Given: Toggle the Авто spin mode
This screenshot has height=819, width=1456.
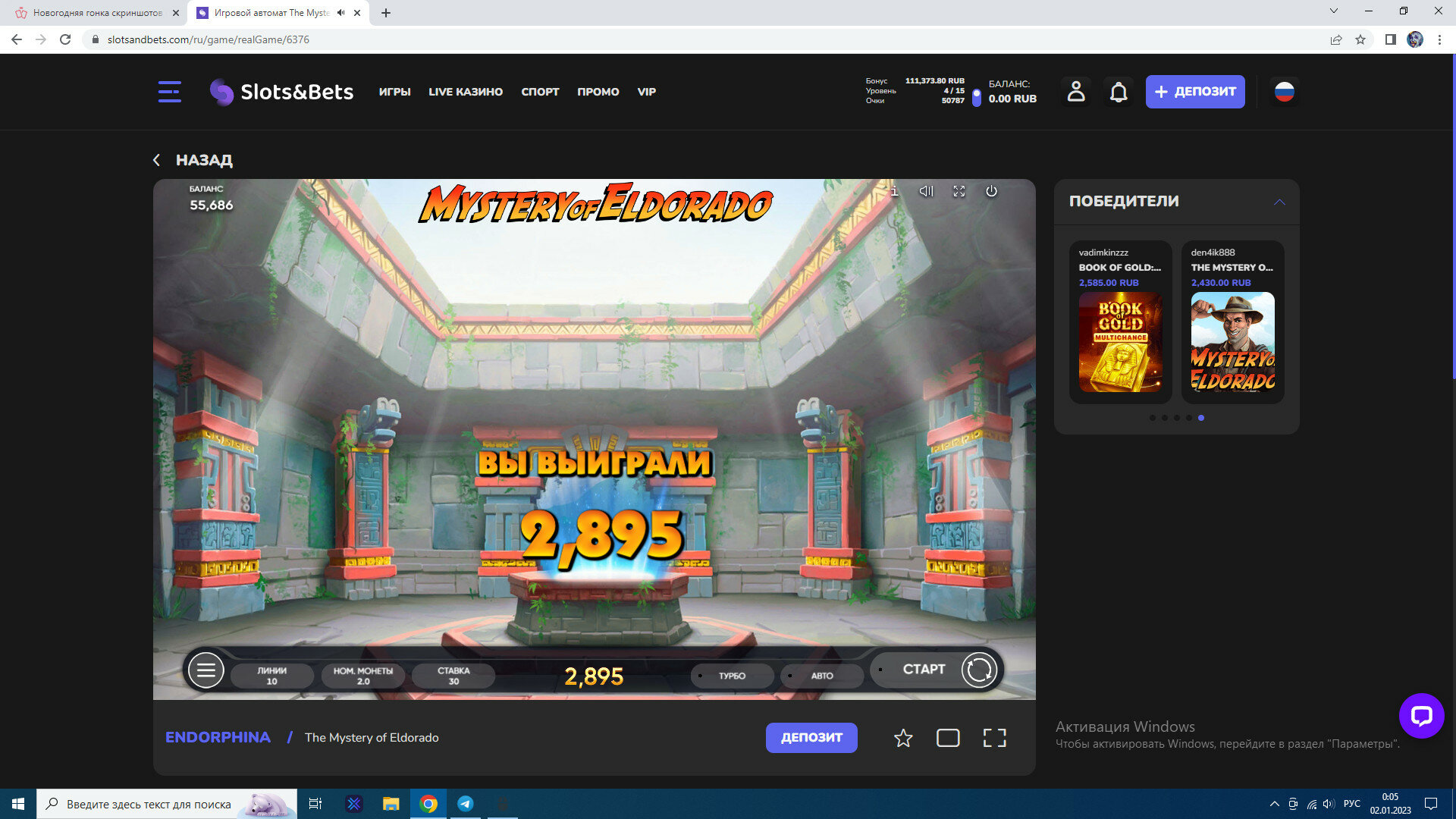Looking at the screenshot, I should [822, 676].
